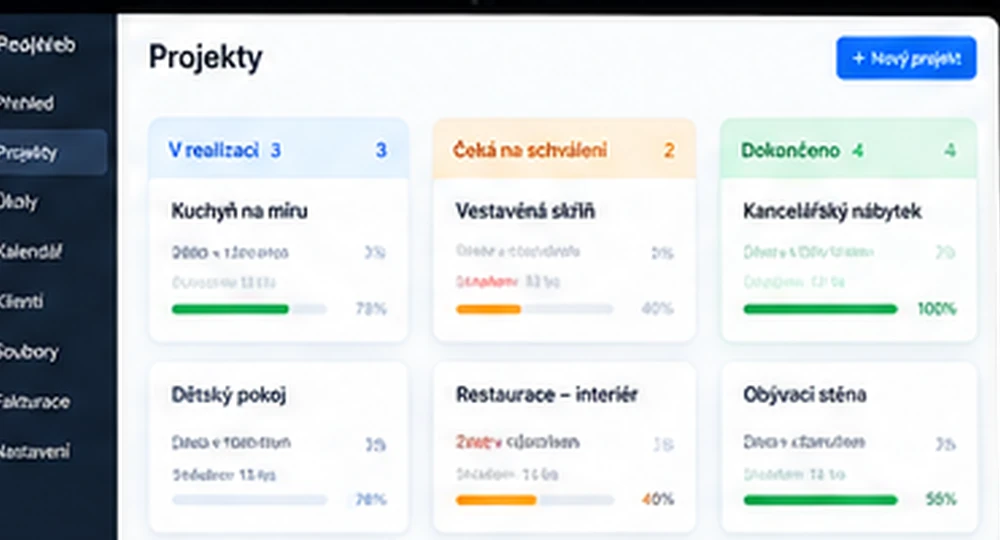Open the Vestavěná skříň project card
The image size is (1000, 540).
(564, 260)
